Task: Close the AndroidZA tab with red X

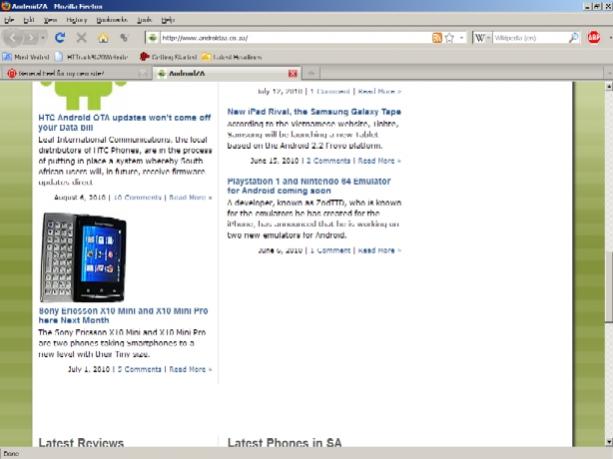Action: point(292,74)
